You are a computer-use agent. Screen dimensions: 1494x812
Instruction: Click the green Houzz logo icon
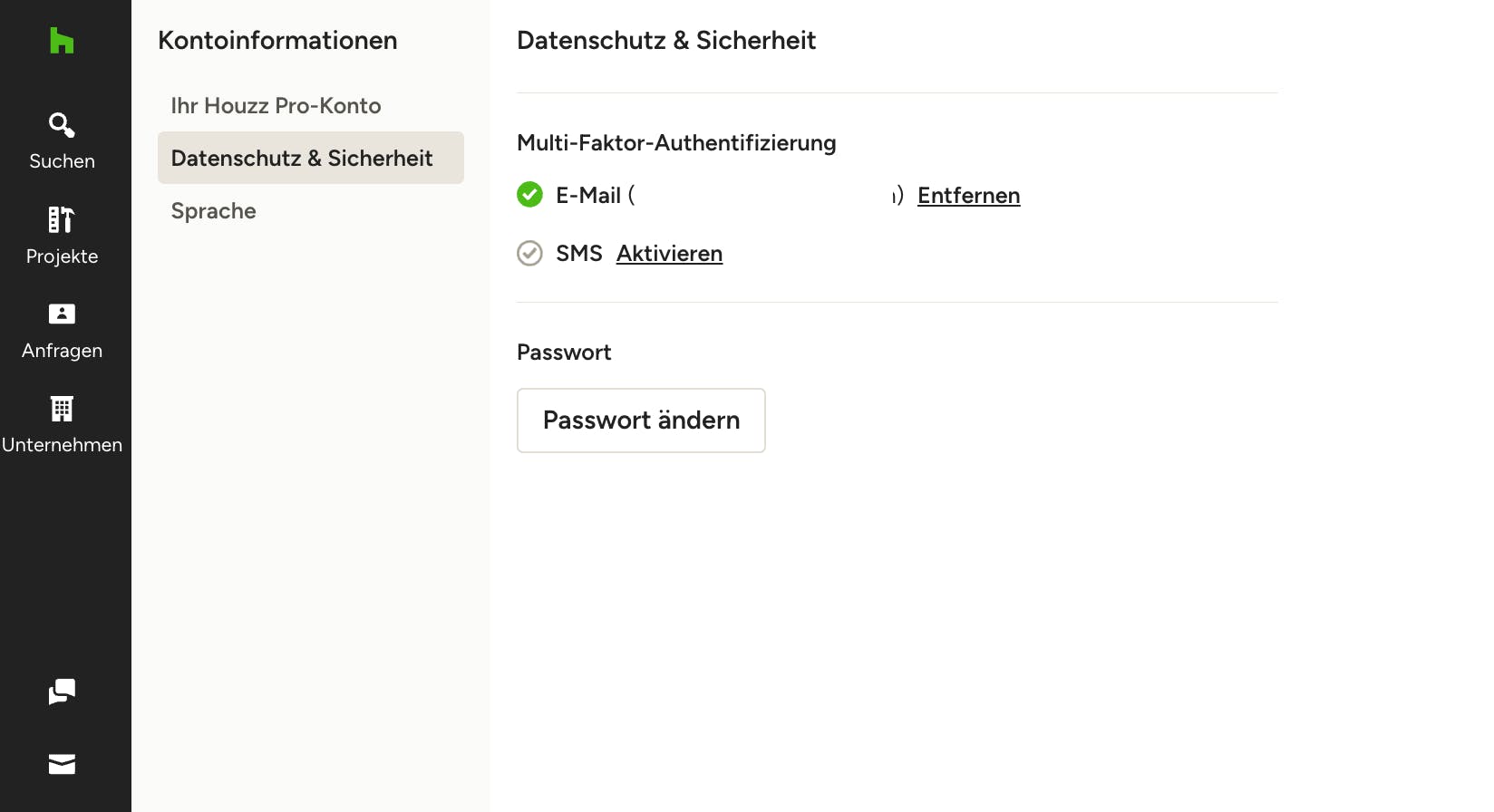(x=62, y=41)
